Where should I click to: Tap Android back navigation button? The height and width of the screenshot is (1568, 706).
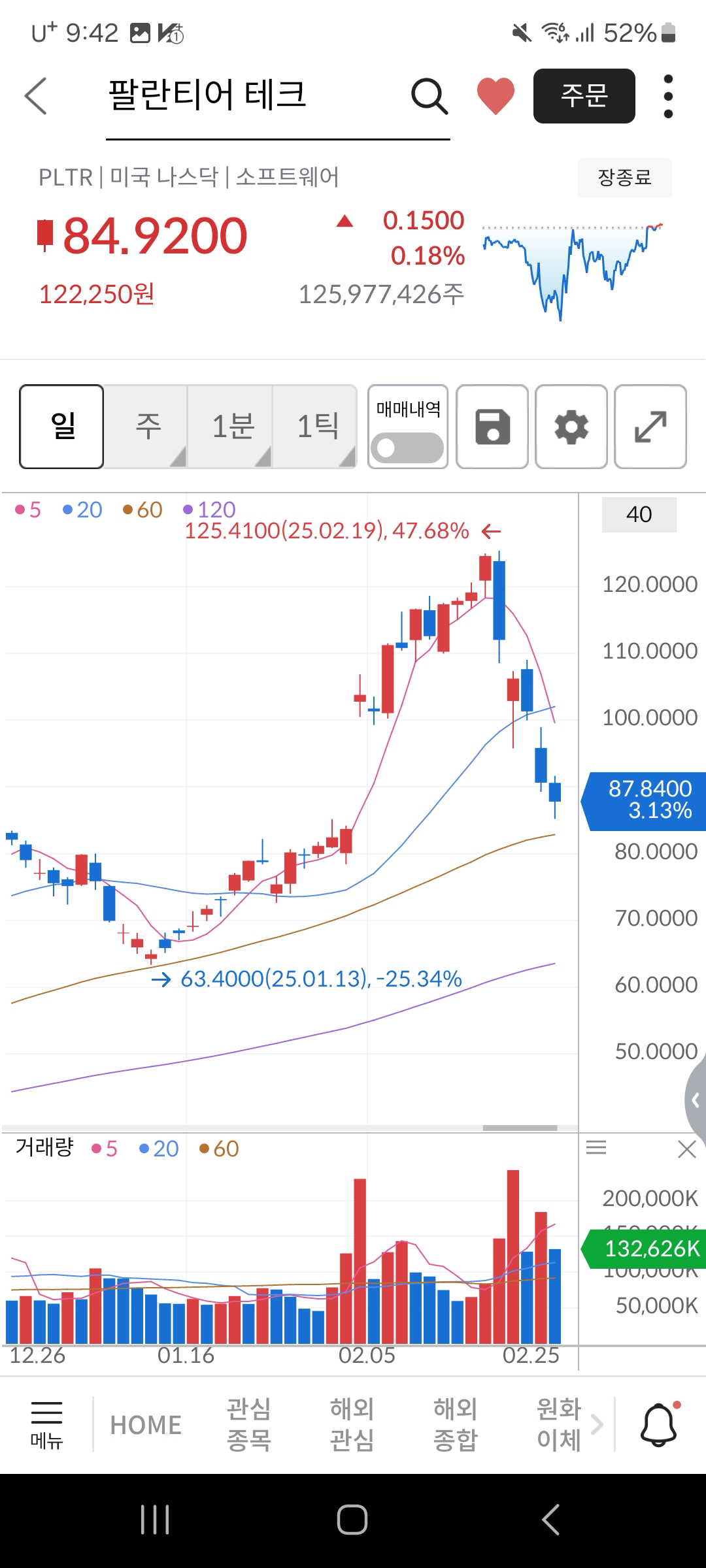pyautogui.click(x=550, y=1520)
